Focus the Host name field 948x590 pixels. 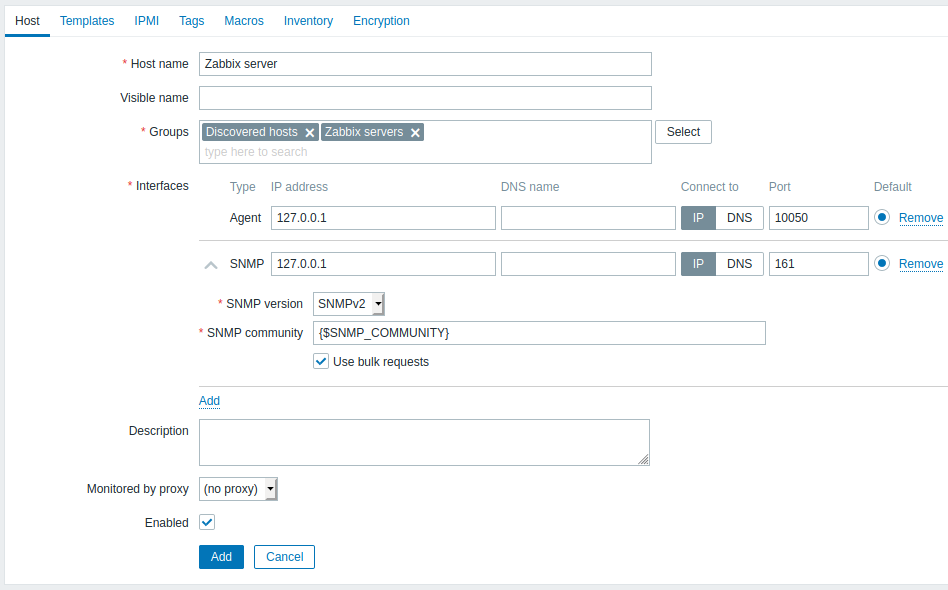tap(425, 64)
